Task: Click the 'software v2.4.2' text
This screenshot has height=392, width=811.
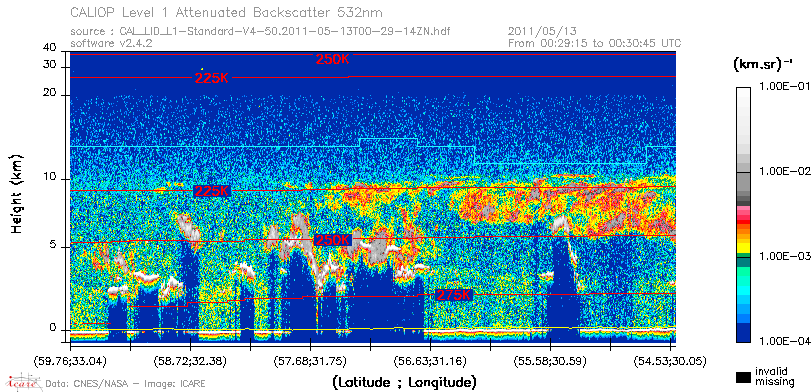Action: (111, 43)
